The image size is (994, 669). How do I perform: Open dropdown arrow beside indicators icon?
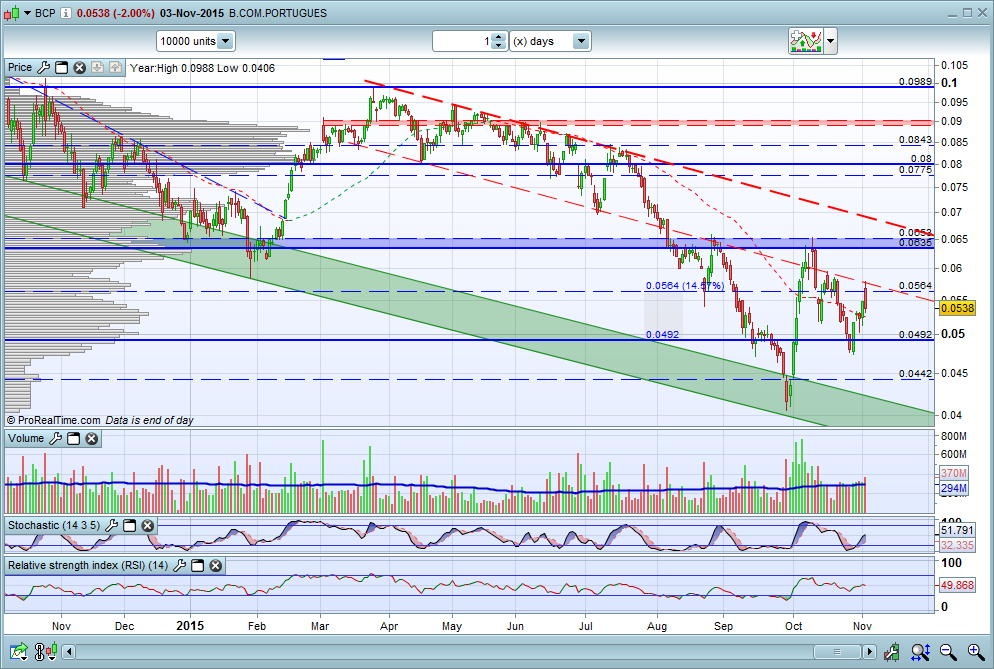click(x=830, y=41)
